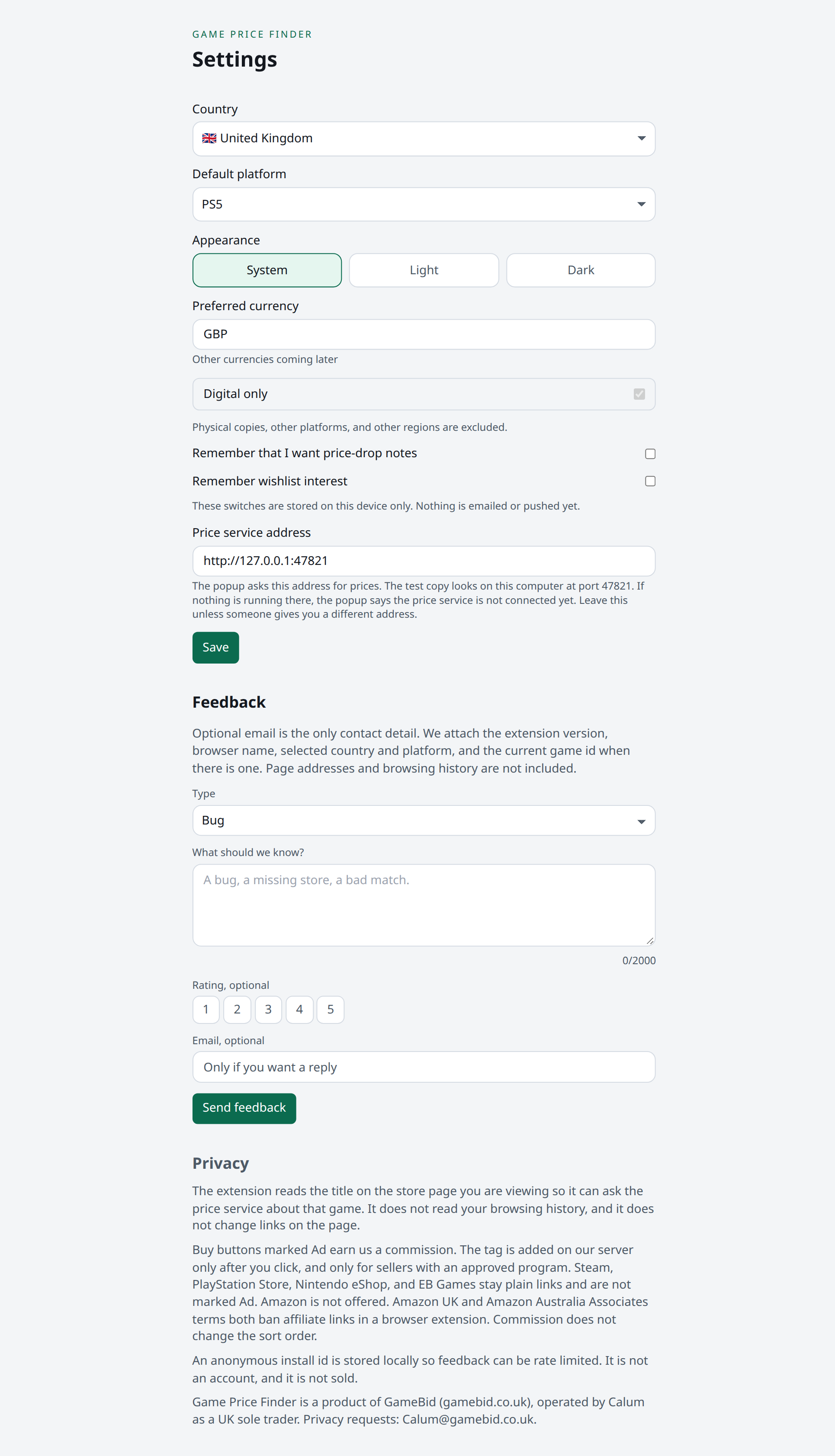
Task: Choose the rating 5 button
Action: [331, 1010]
